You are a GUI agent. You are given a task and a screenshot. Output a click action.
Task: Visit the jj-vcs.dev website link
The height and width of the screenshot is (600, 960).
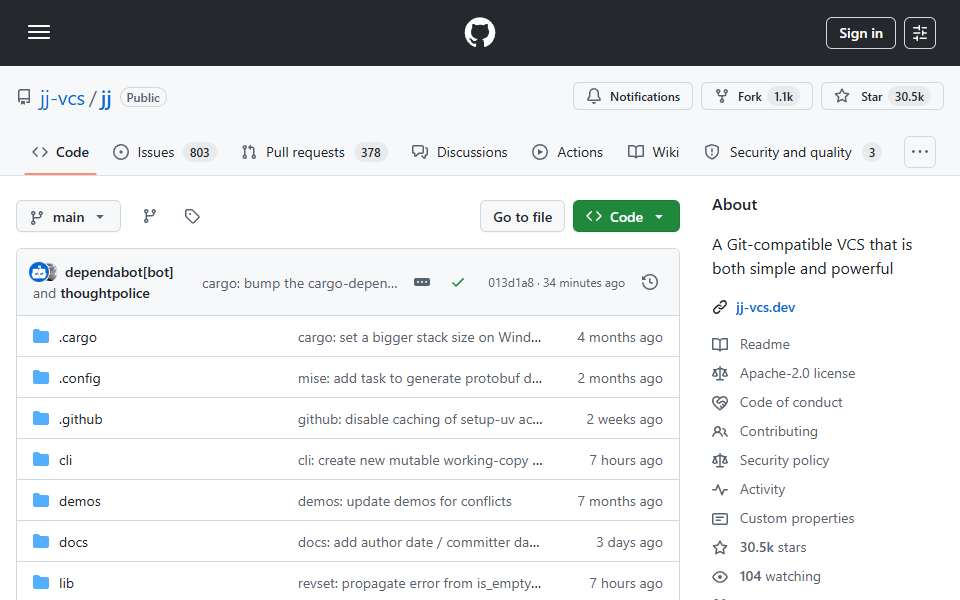pos(765,307)
